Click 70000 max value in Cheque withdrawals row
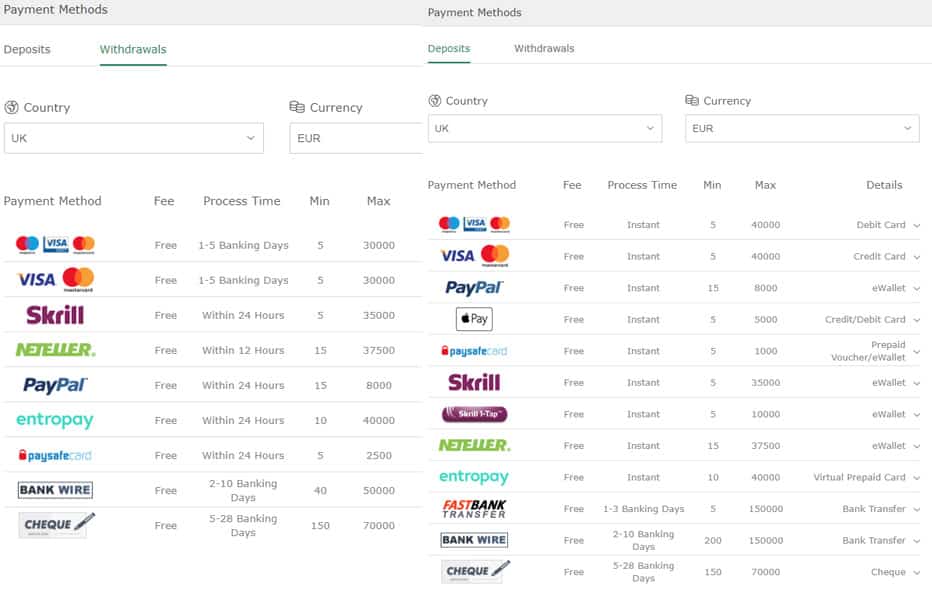932x600 pixels. [x=379, y=526]
